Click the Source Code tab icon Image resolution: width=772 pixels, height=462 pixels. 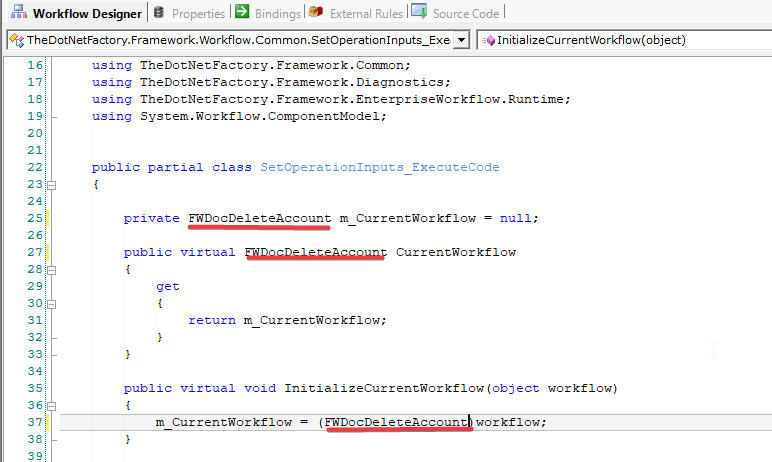(419, 11)
